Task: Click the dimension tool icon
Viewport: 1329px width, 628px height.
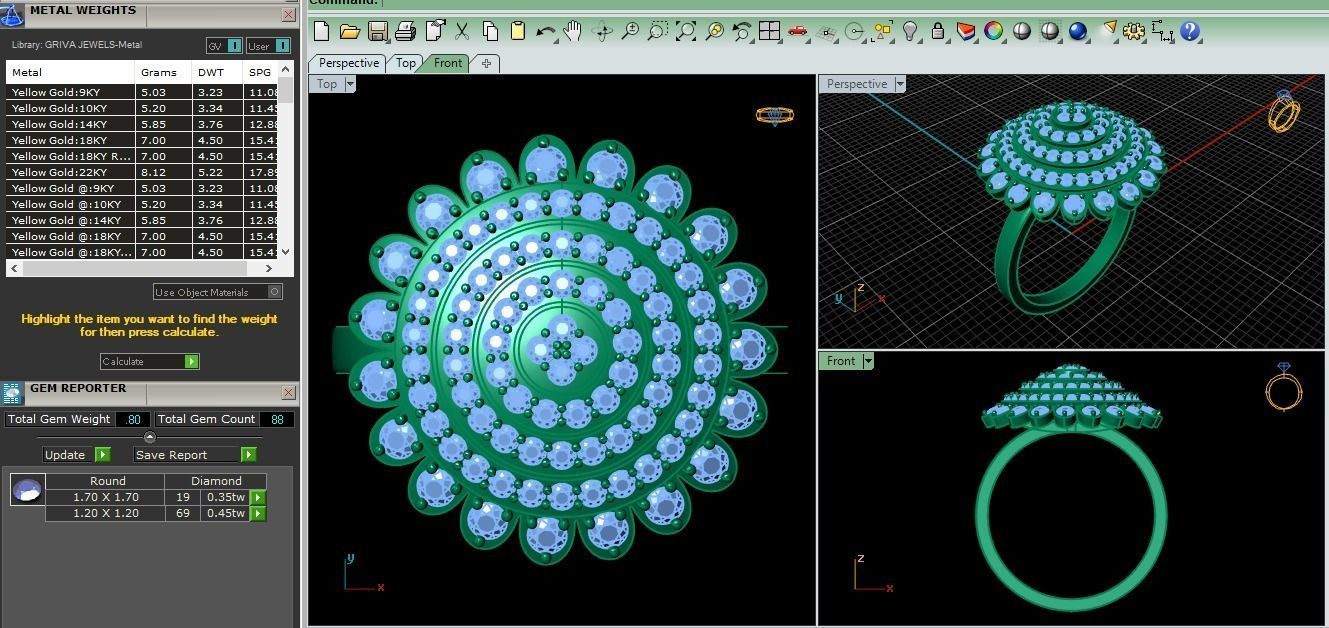Action: click(1162, 31)
